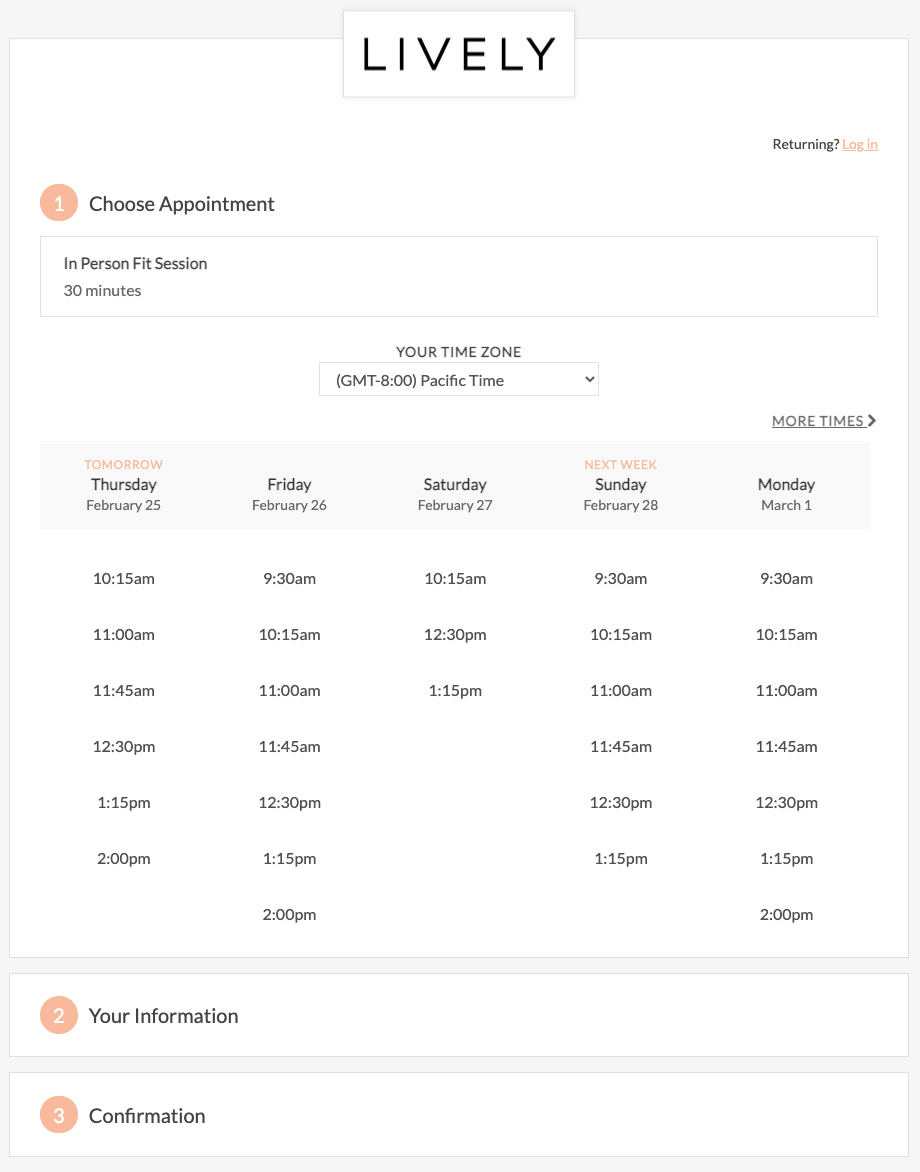Select 12:30pm on Sunday February 28
This screenshot has width=920, height=1172.
[x=620, y=802]
